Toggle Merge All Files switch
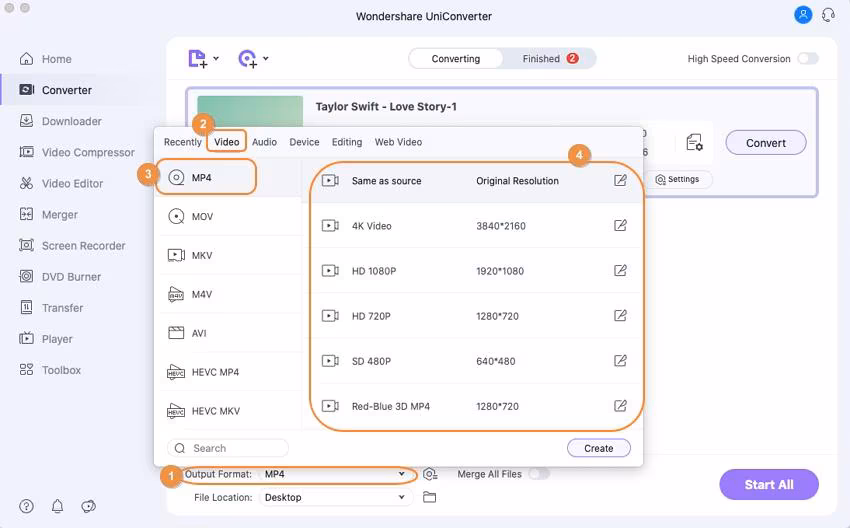The image size is (850, 528). [539, 474]
